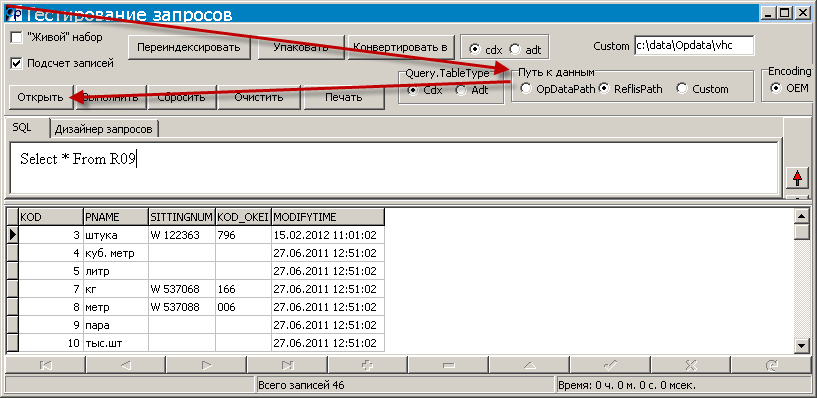Image resolution: width=817 pixels, height=398 pixels.
Task: Click the red up arrow button
Action: pyautogui.click(x=797, y=179)
